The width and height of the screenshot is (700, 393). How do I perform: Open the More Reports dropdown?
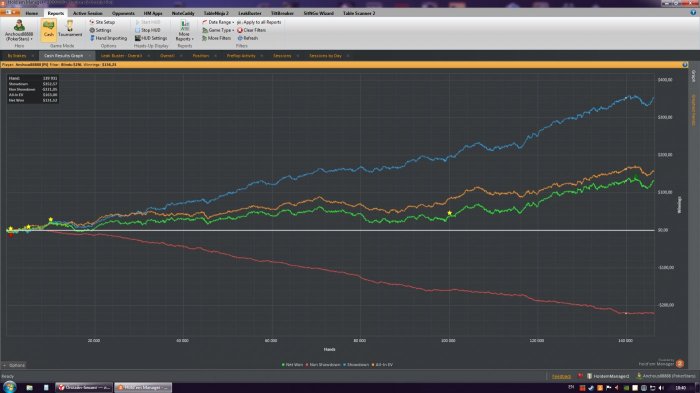click(184, 30)
